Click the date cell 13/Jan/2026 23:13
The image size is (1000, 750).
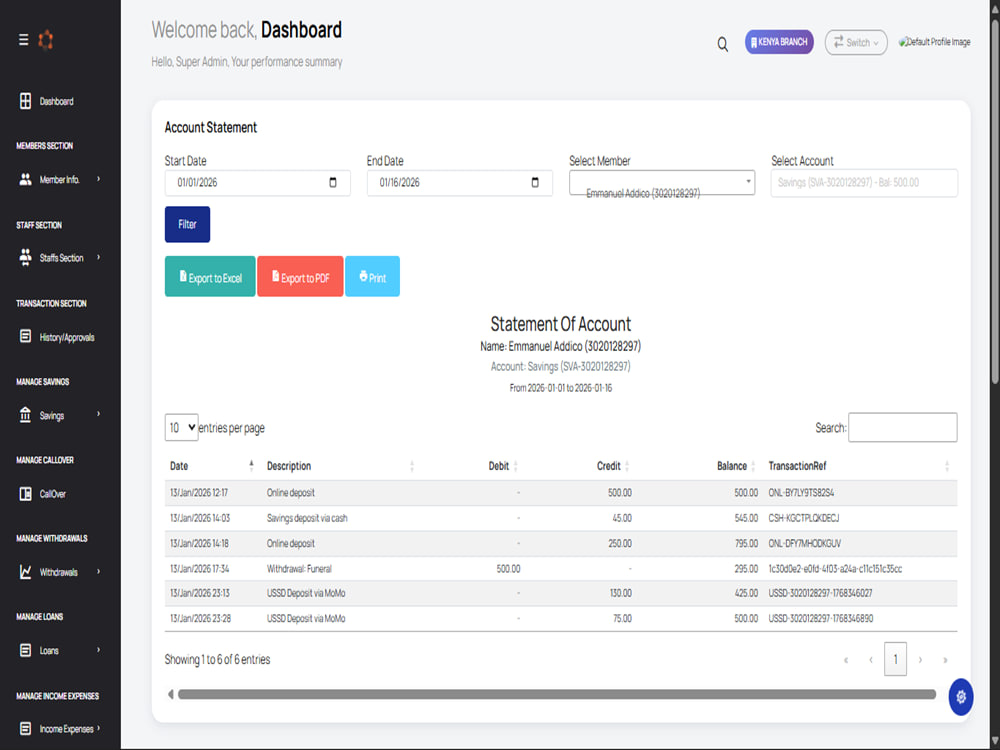(200, 594)
